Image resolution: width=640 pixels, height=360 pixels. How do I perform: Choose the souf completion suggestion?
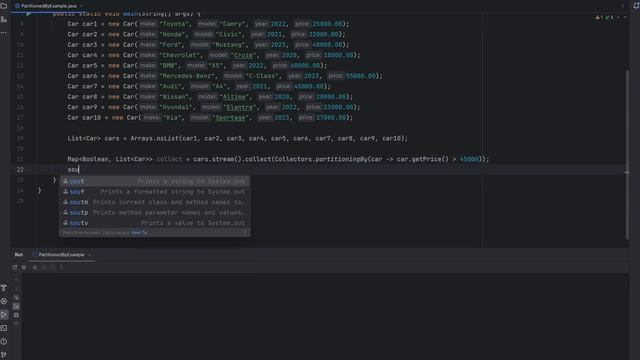(155, 192)
